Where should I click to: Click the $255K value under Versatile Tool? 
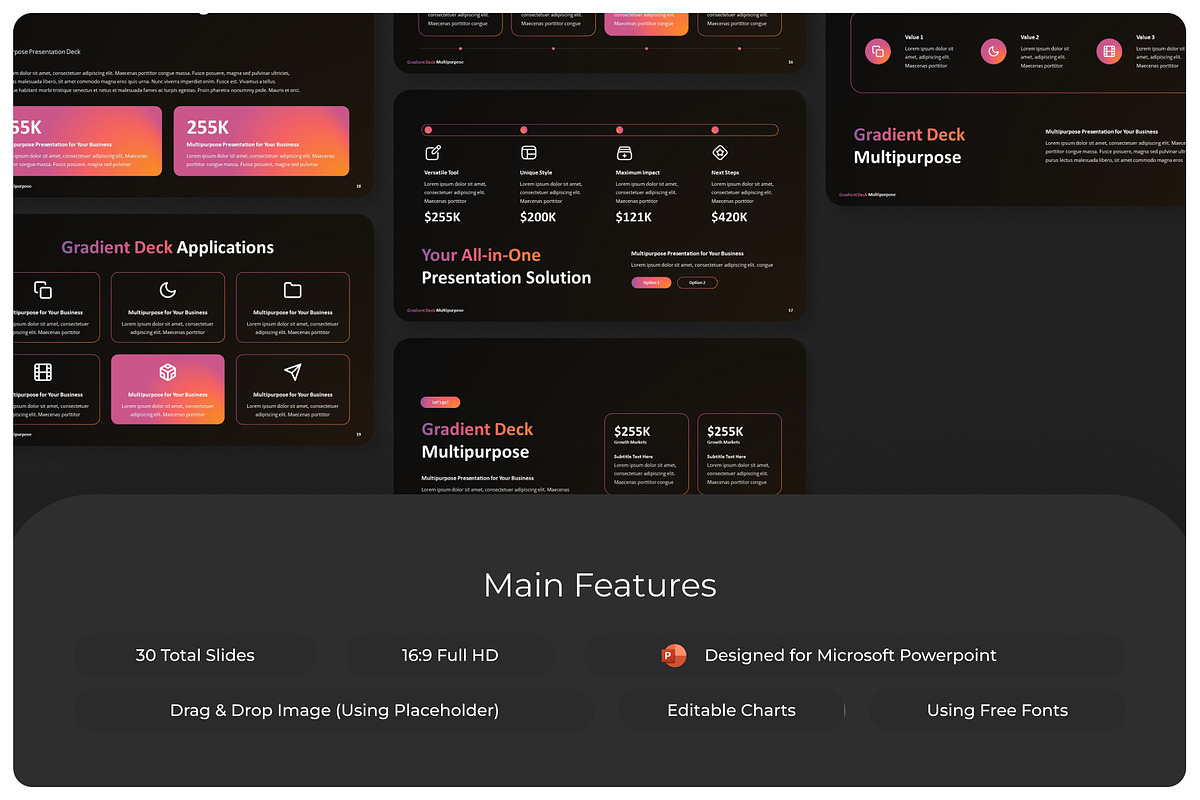[442, 217]
